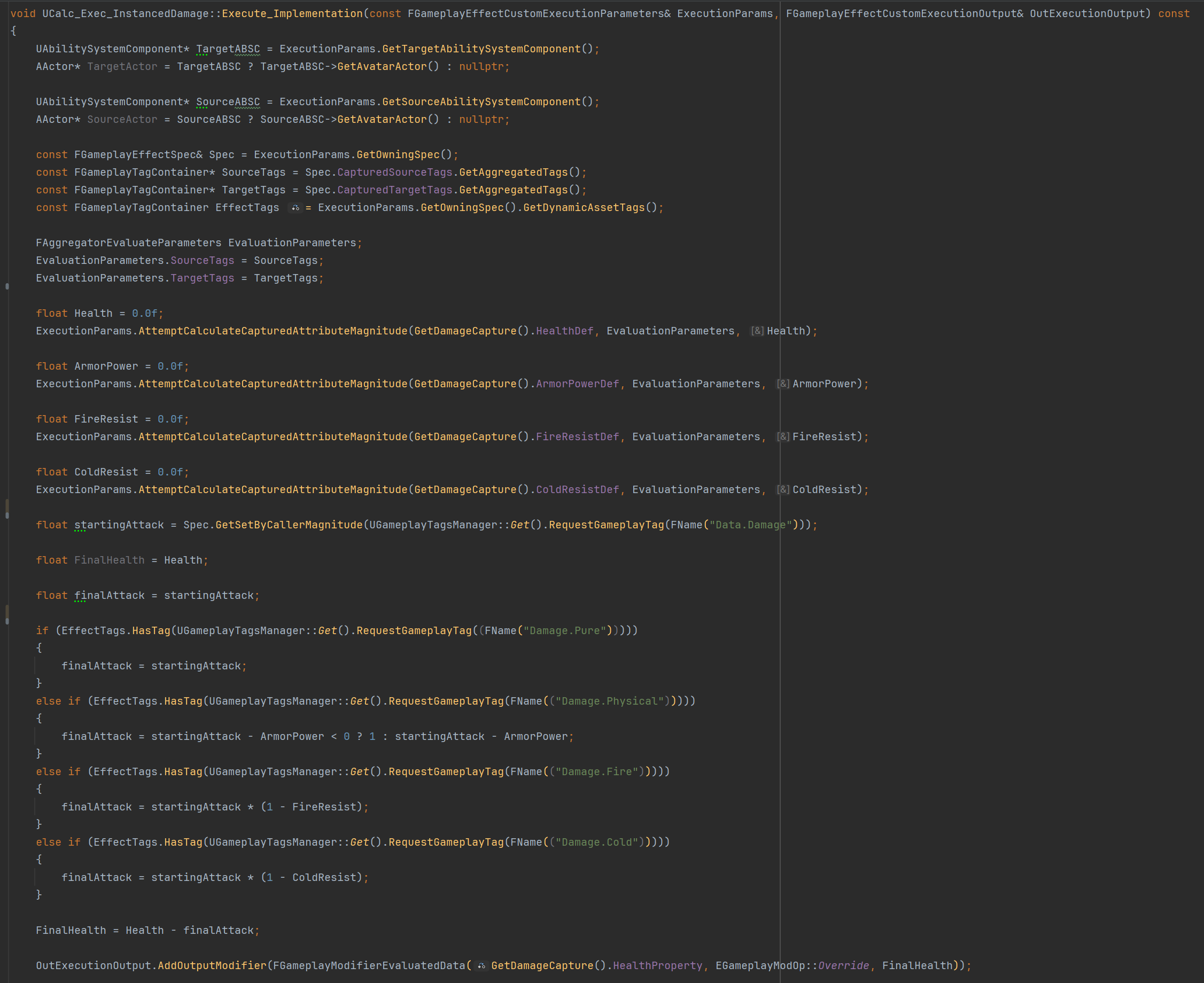Click the GetSourceAbilitySystemComponent method call
This screenshot has width=1204, height=983.
coord(481,102)
